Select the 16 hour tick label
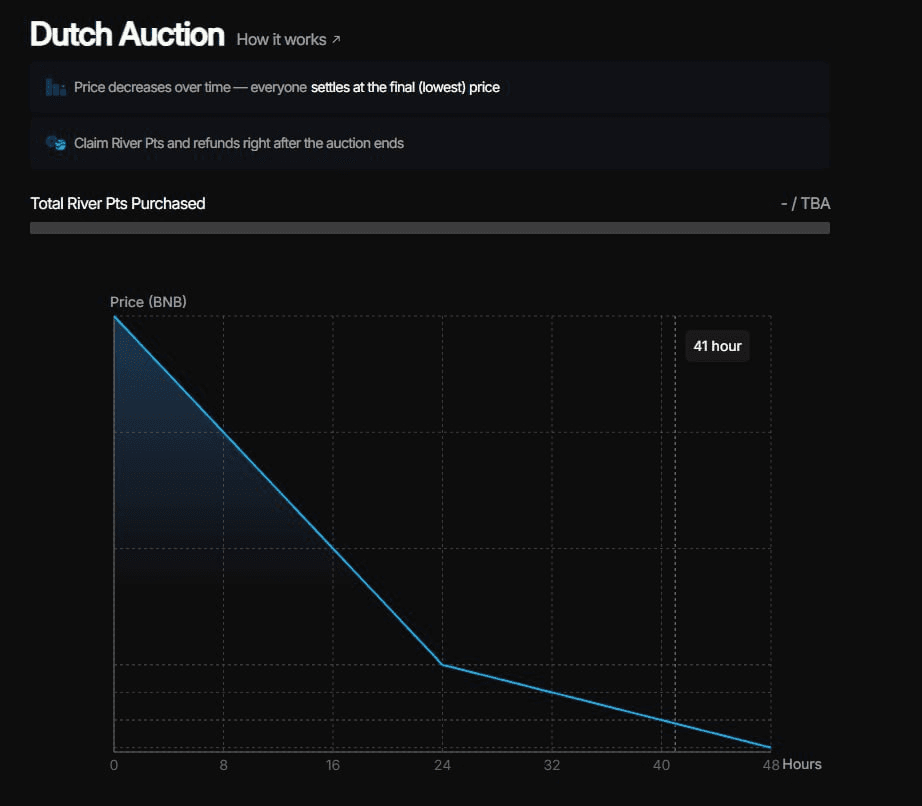922x806 pixels. click(x=333, y=766)
